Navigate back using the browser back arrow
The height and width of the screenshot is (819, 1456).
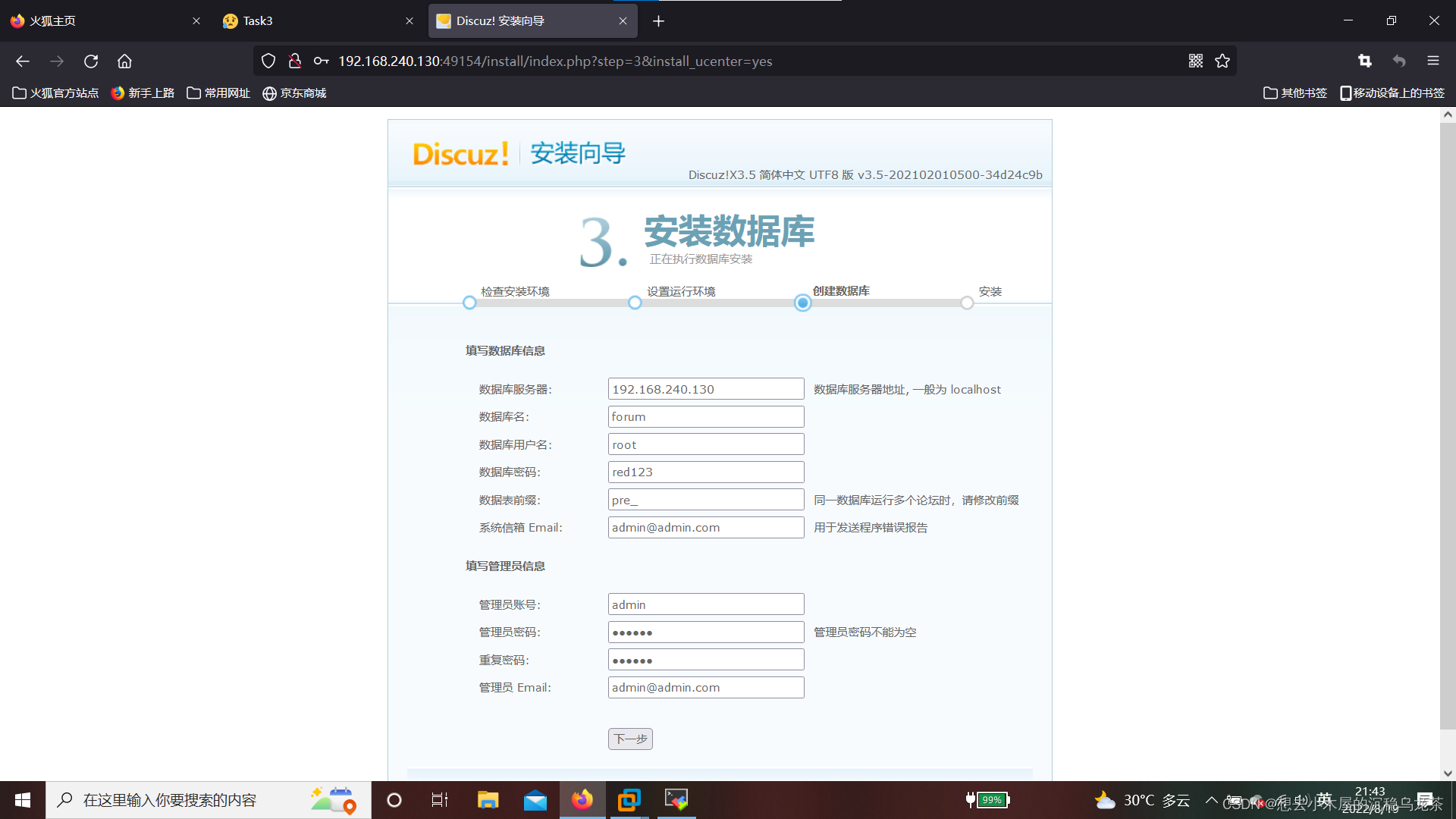click(x=22, y=61)
